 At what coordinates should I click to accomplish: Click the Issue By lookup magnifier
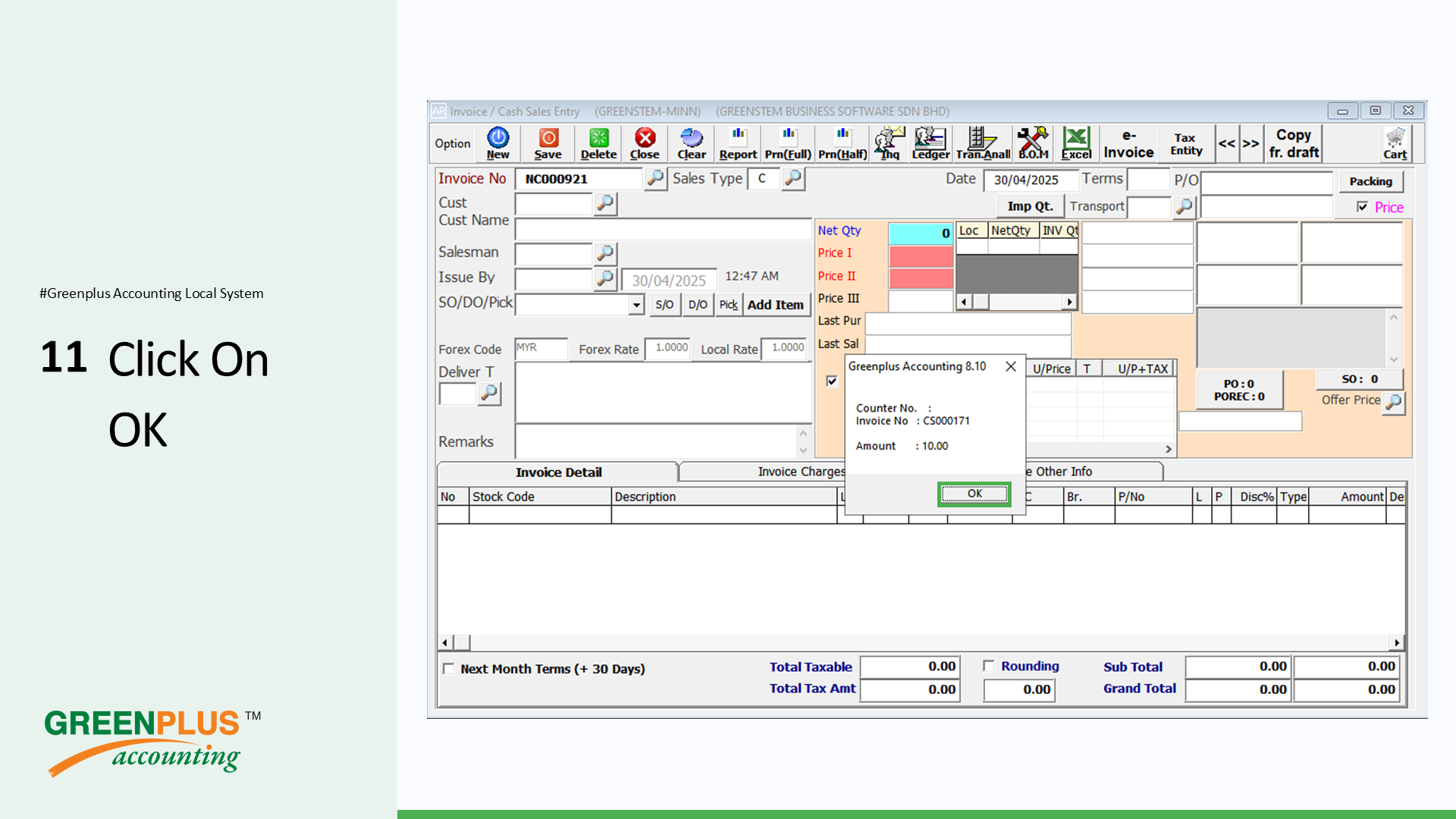[x=605, y=278]
